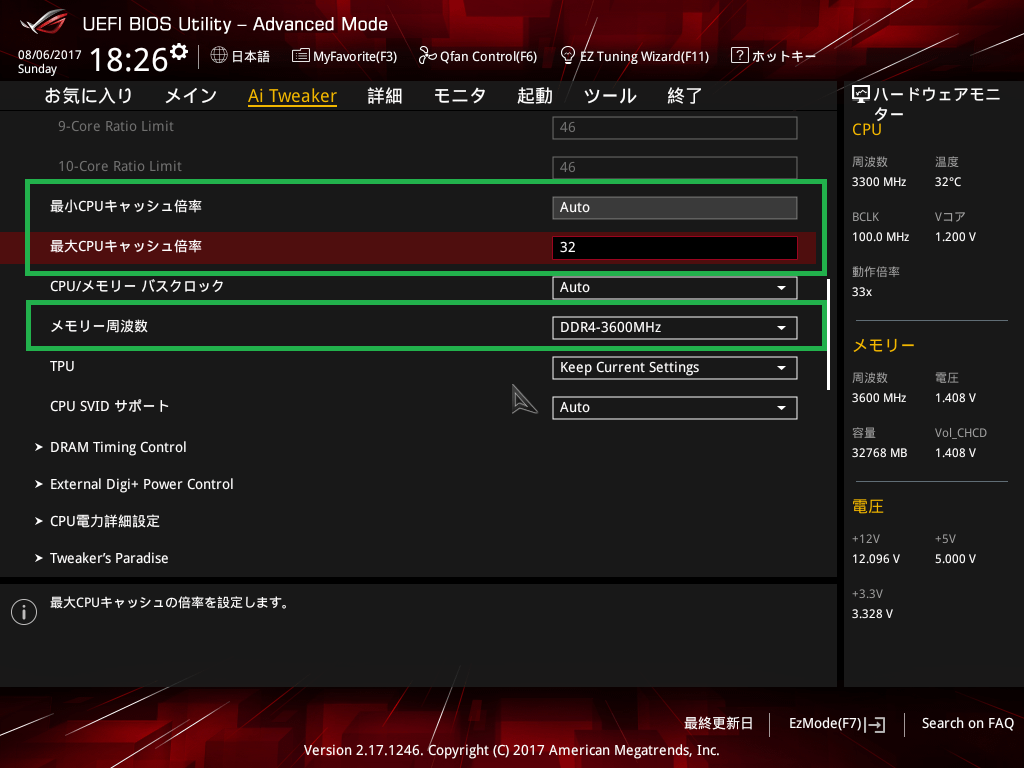
Task: Click 10-Core Ratio Limit field
Action: click(675, 167)
